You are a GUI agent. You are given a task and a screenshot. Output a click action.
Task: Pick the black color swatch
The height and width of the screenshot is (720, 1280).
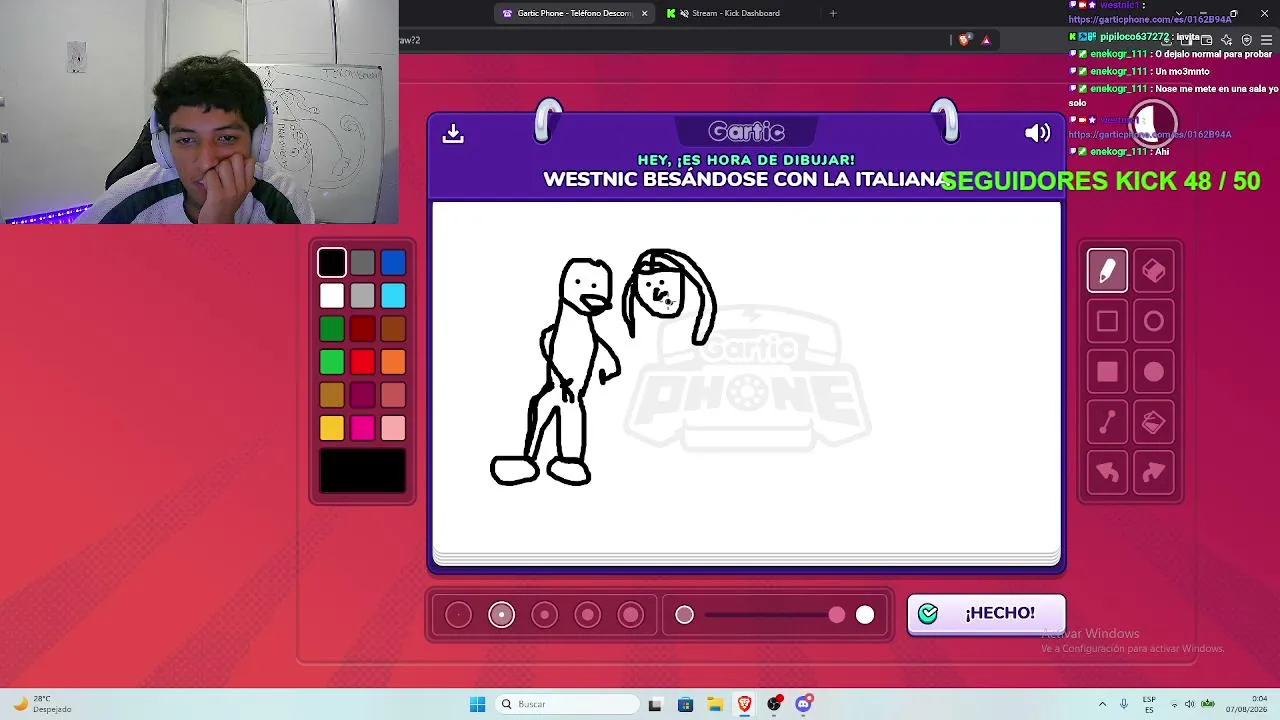tap(332, 263)
